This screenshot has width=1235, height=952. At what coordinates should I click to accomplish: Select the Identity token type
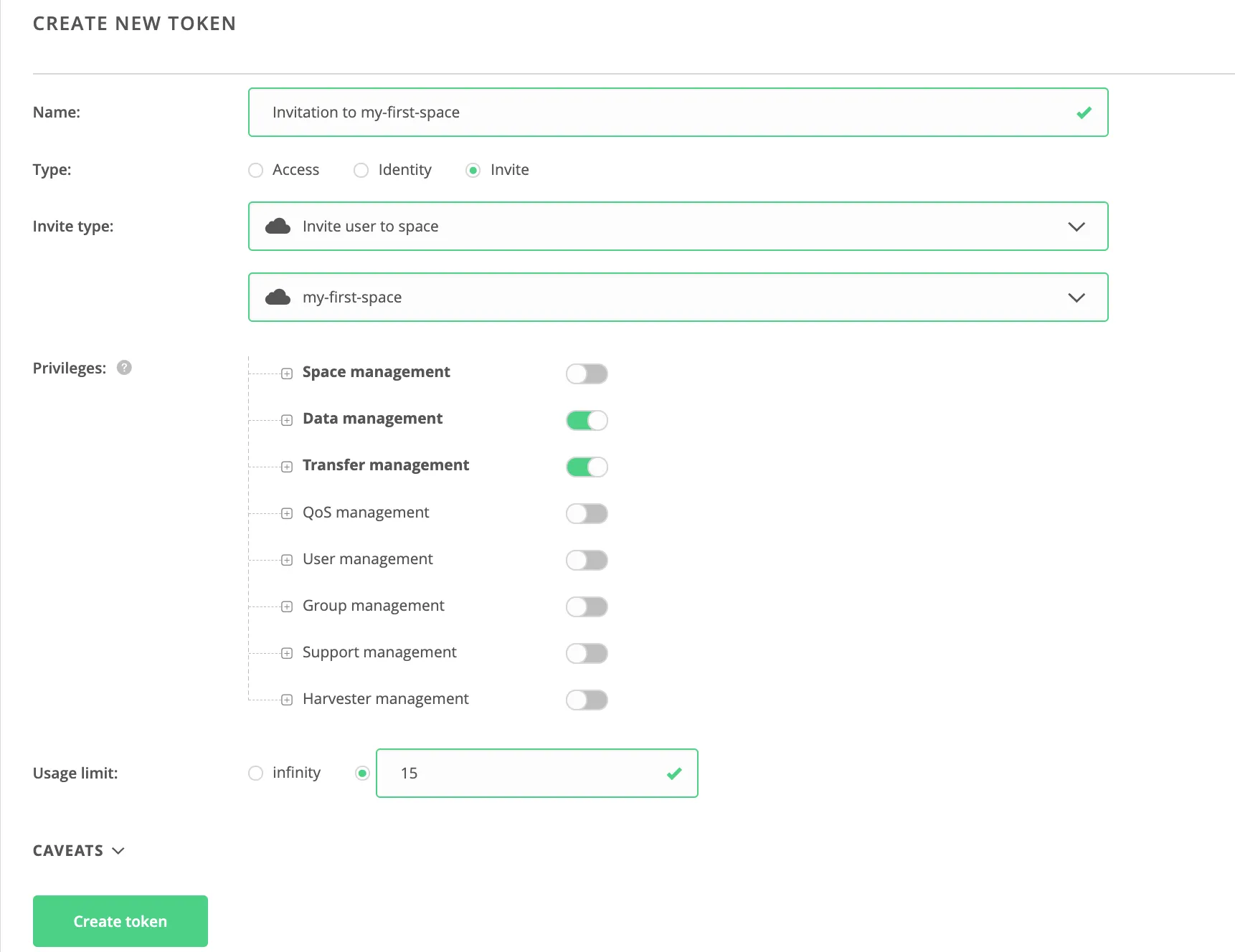point(361,170)
